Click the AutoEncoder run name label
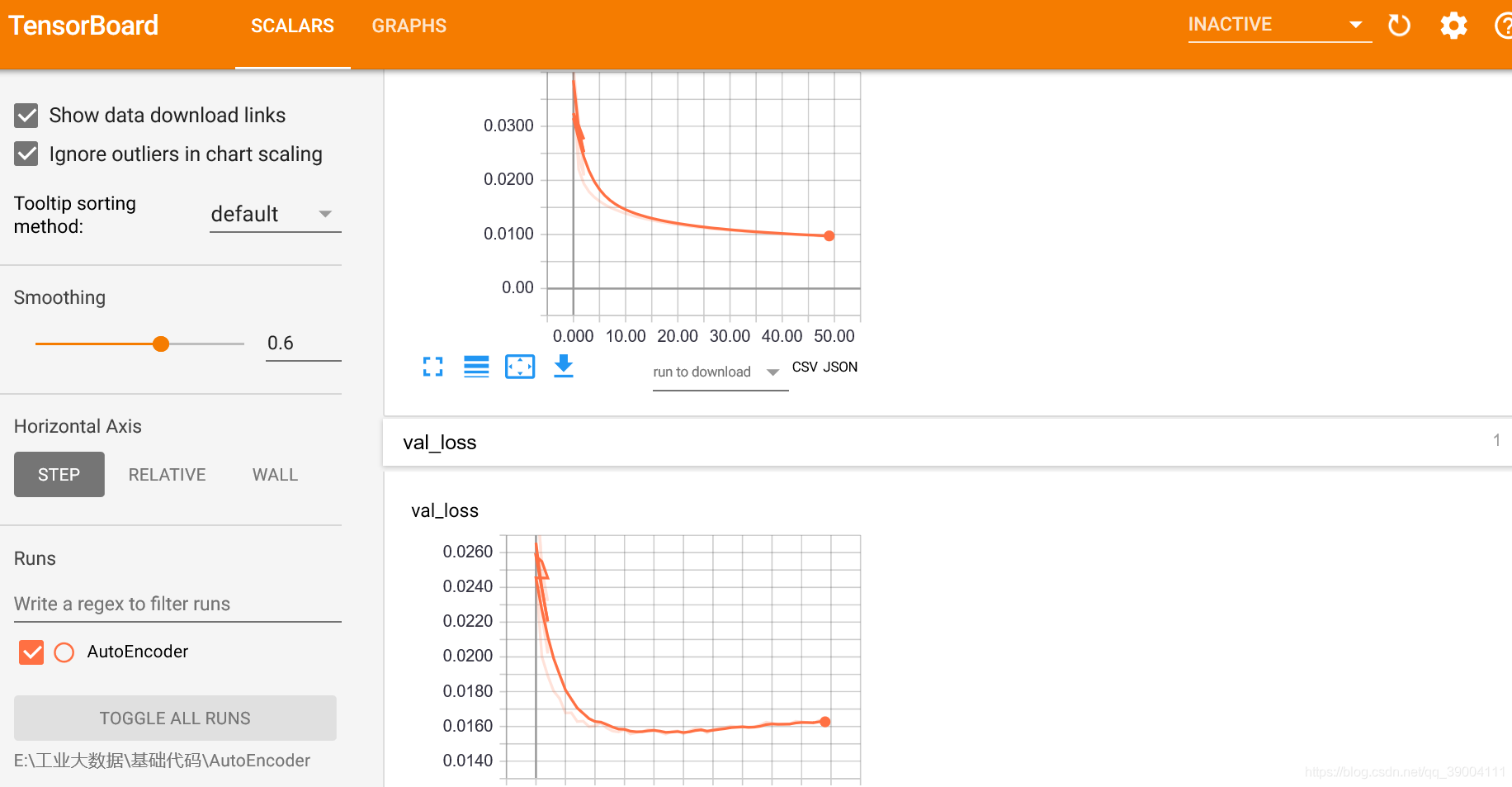Viewport: 1512px width, 787px height. coord(138,652)
